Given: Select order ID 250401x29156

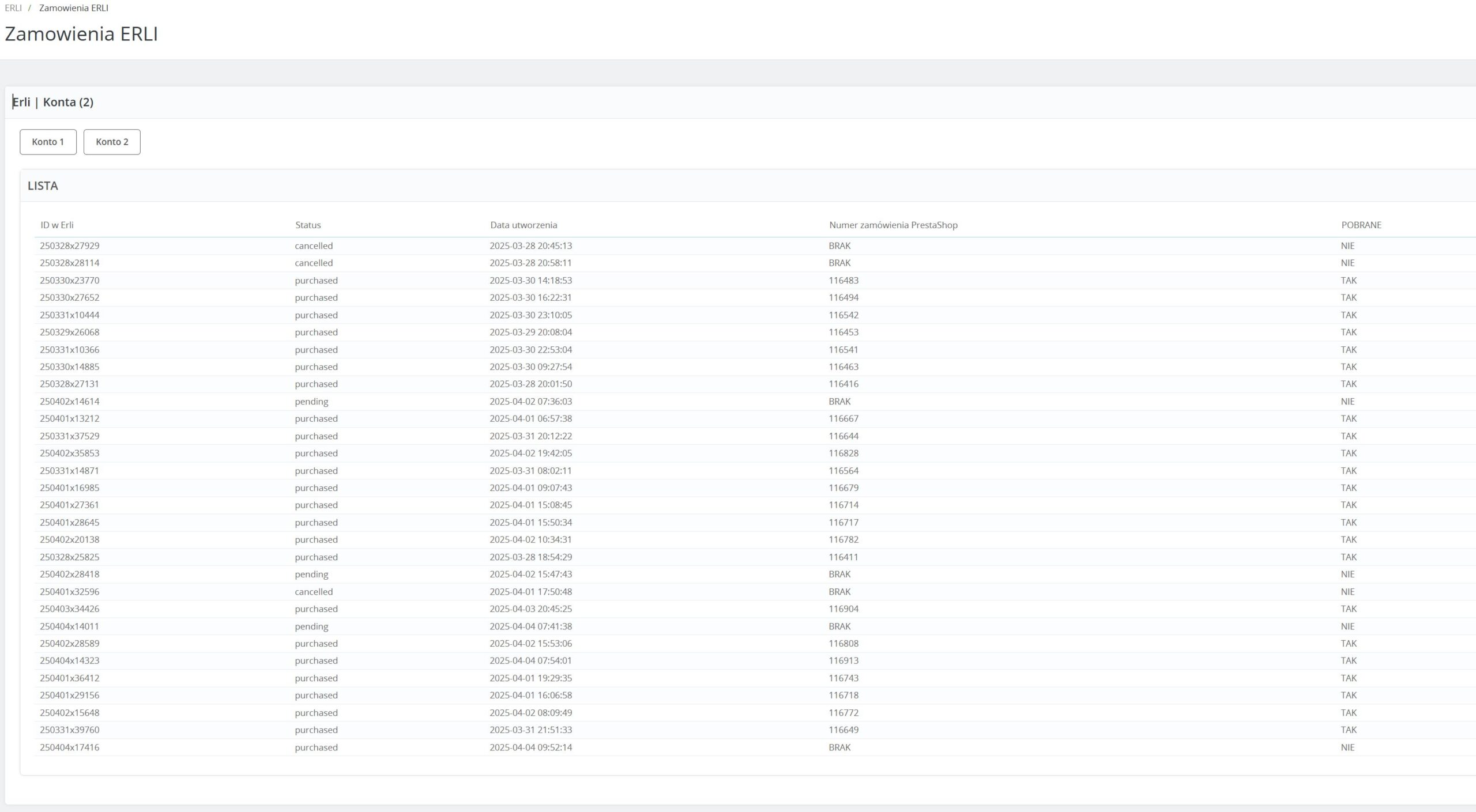Looking at the screenshot, I should [70, 695].
